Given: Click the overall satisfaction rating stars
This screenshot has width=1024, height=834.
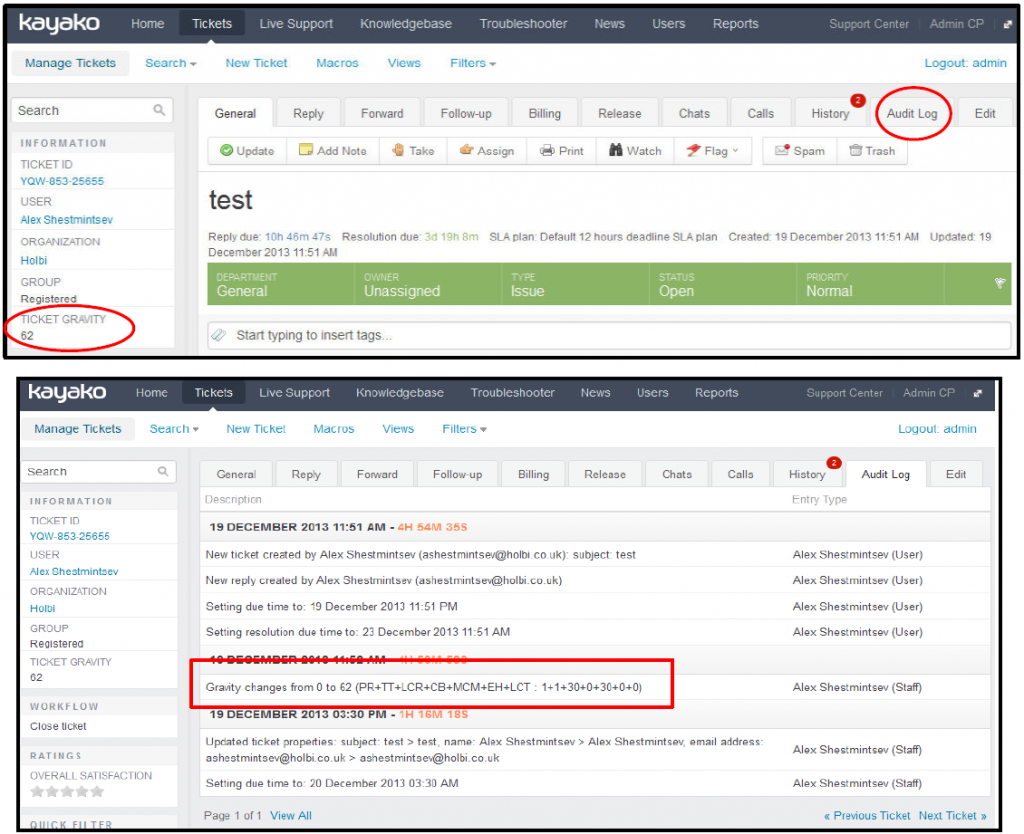Looking at the screenshot, I should [x=67, y=792].
